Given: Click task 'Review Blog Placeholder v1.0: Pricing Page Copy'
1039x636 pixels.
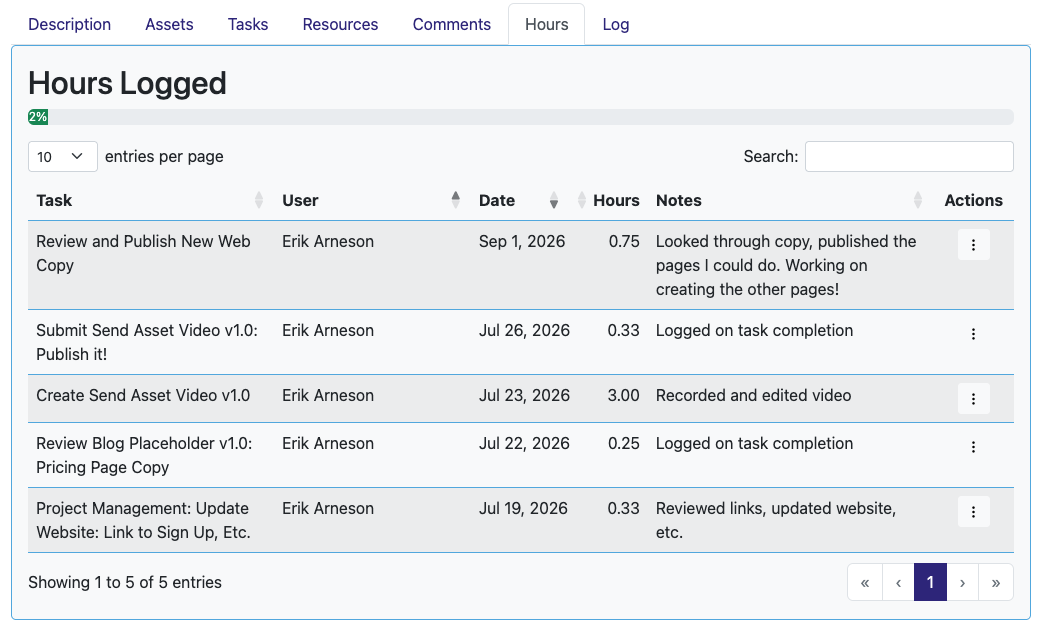Looking at the screenshot, I should [x=144, y=455].
